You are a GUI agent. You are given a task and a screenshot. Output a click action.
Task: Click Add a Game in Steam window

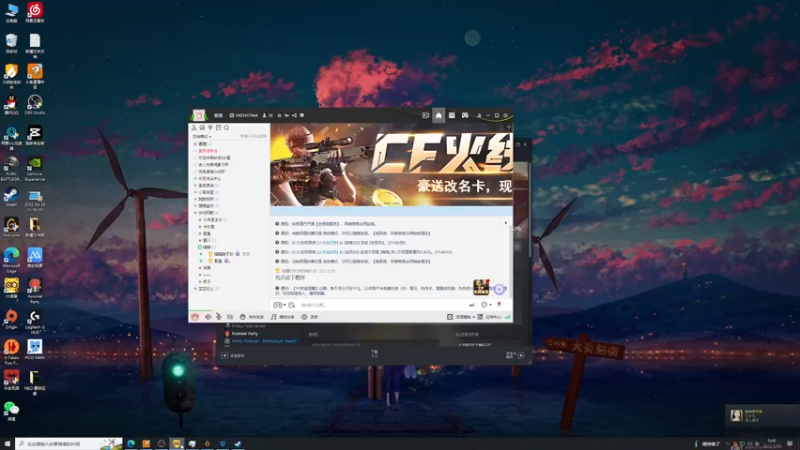pos(233,356)
